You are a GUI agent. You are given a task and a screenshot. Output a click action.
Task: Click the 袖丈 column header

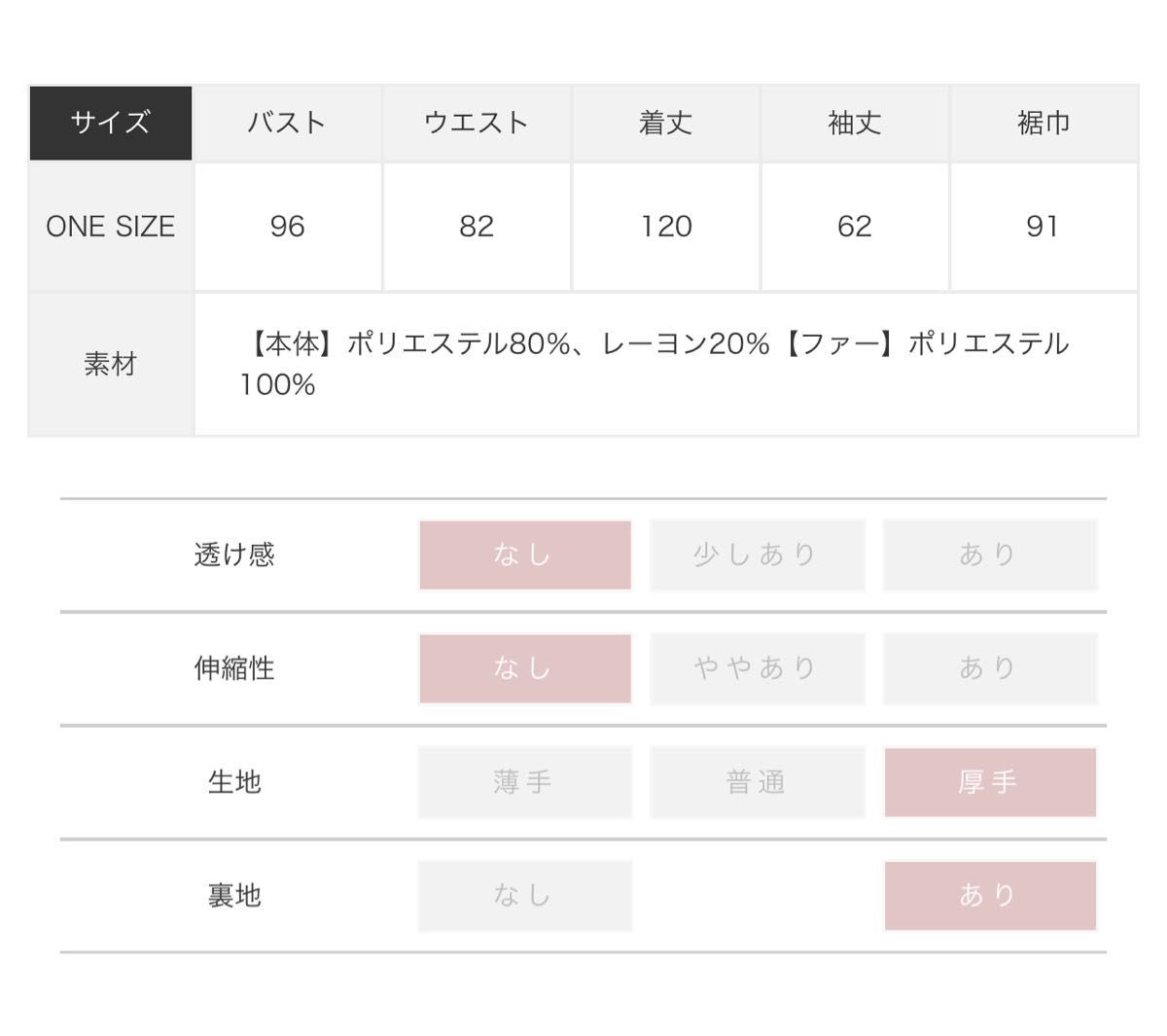[x=855, y=124]
